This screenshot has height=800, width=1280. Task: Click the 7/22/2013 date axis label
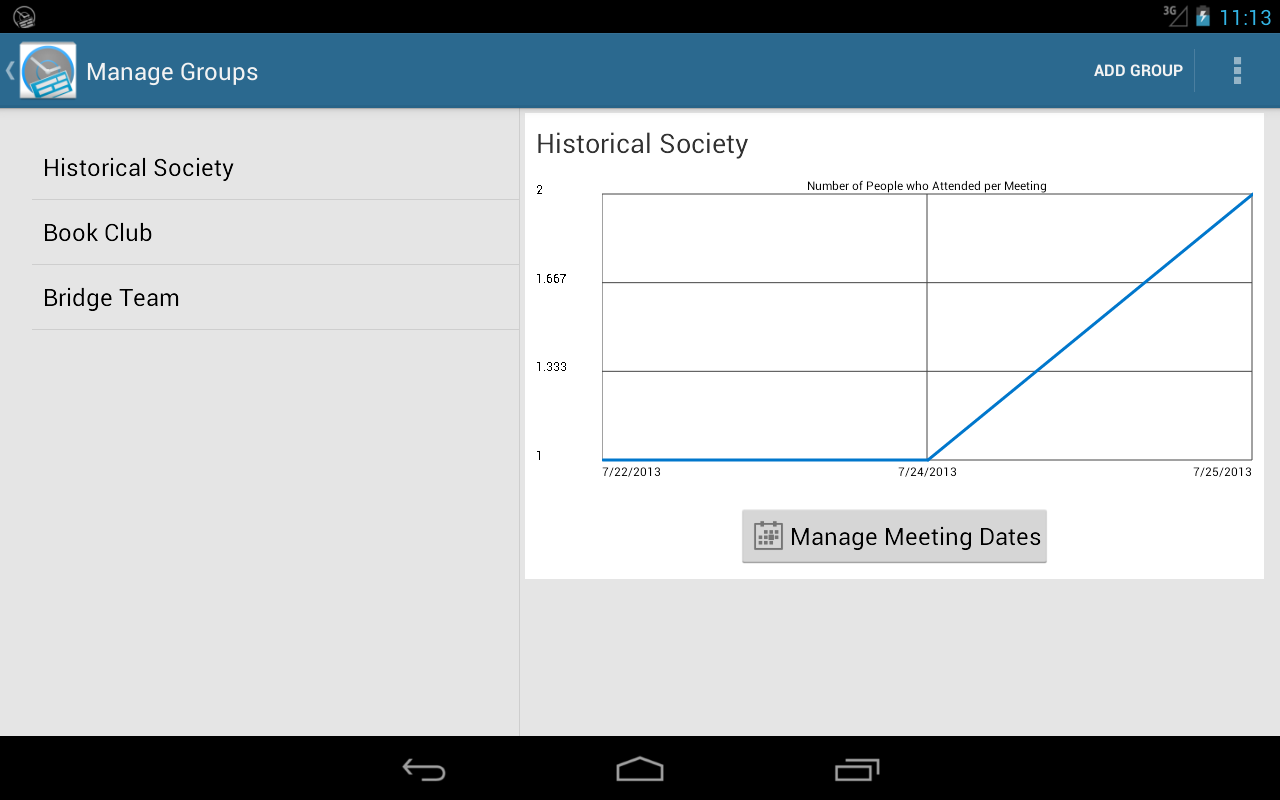[x=631, y=472]
